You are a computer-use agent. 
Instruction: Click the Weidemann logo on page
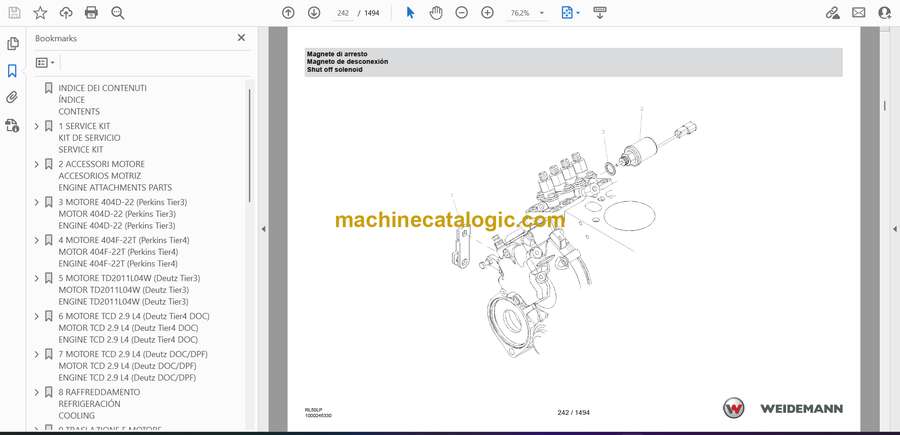tap(782, 408)
